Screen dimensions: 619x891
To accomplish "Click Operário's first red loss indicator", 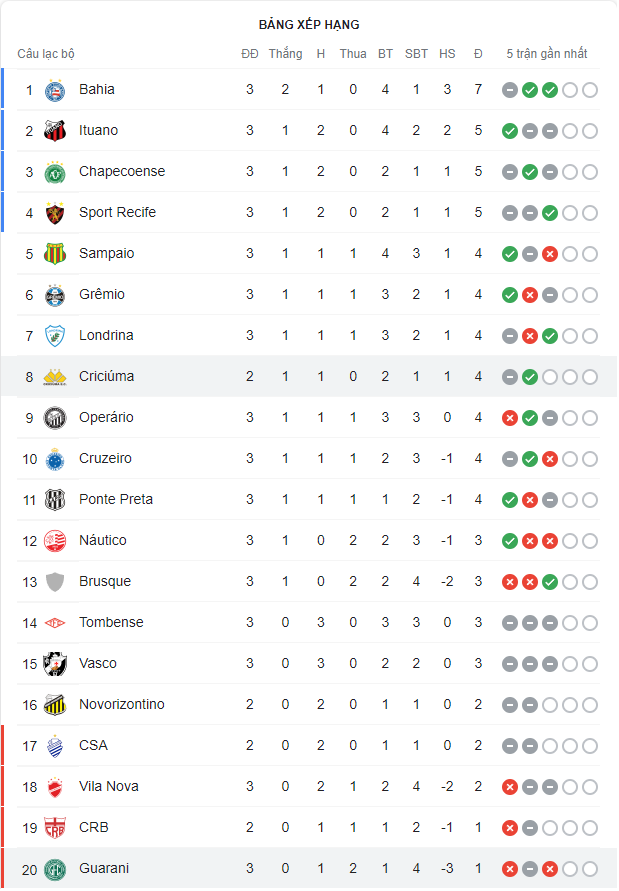I will 510,418.
